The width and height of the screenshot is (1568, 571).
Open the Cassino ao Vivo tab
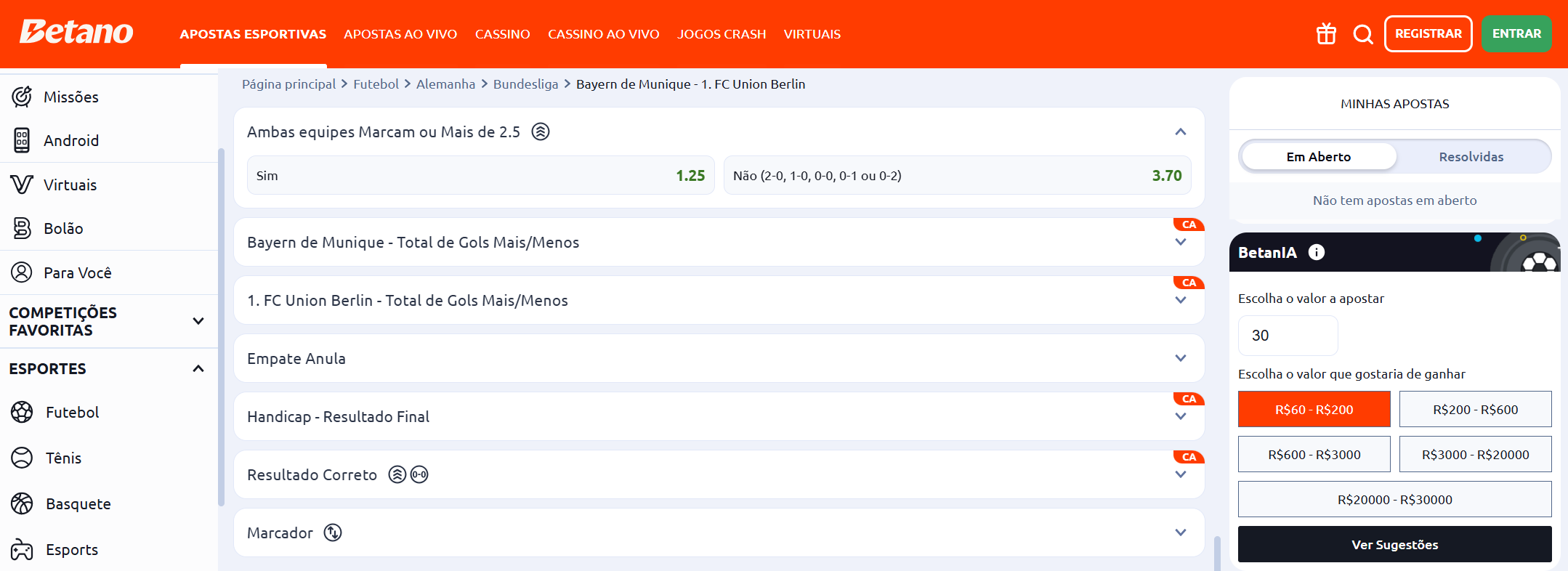point(603,34)
